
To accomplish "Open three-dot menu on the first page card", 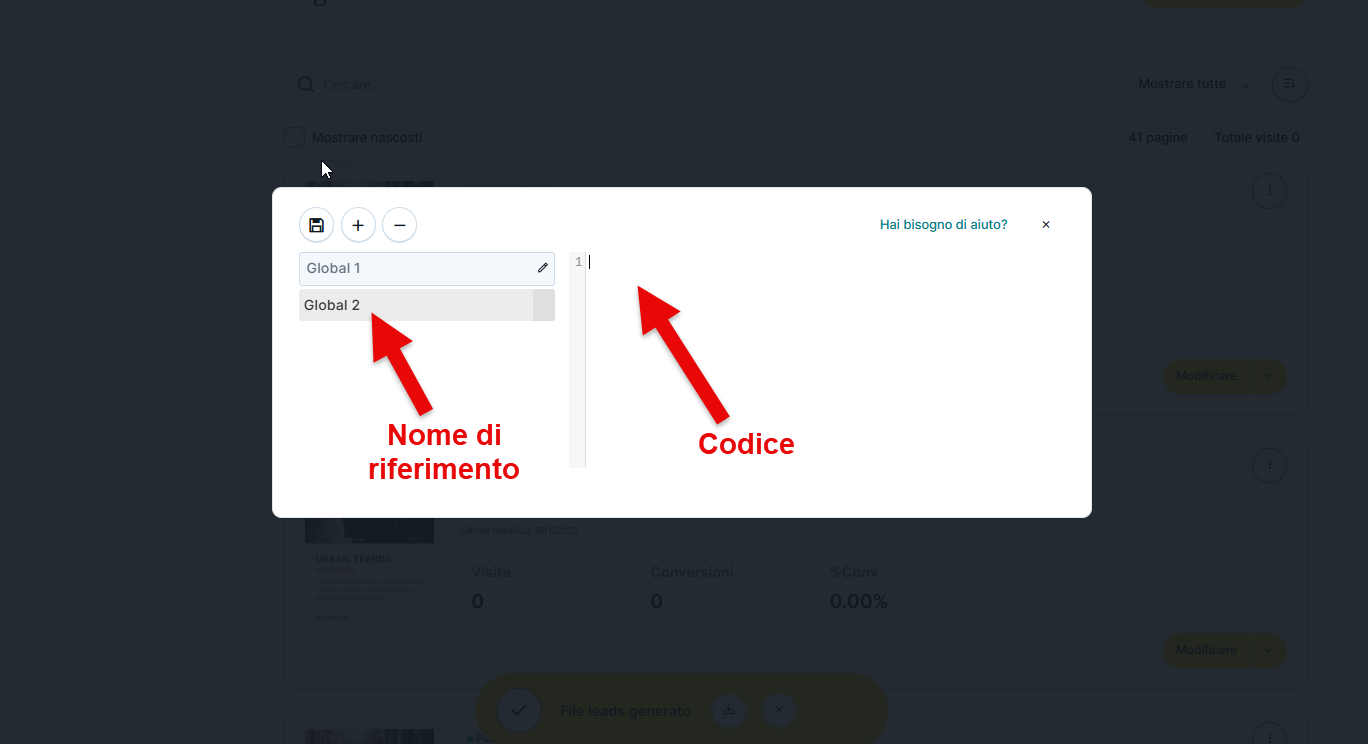I will 1269,190.
